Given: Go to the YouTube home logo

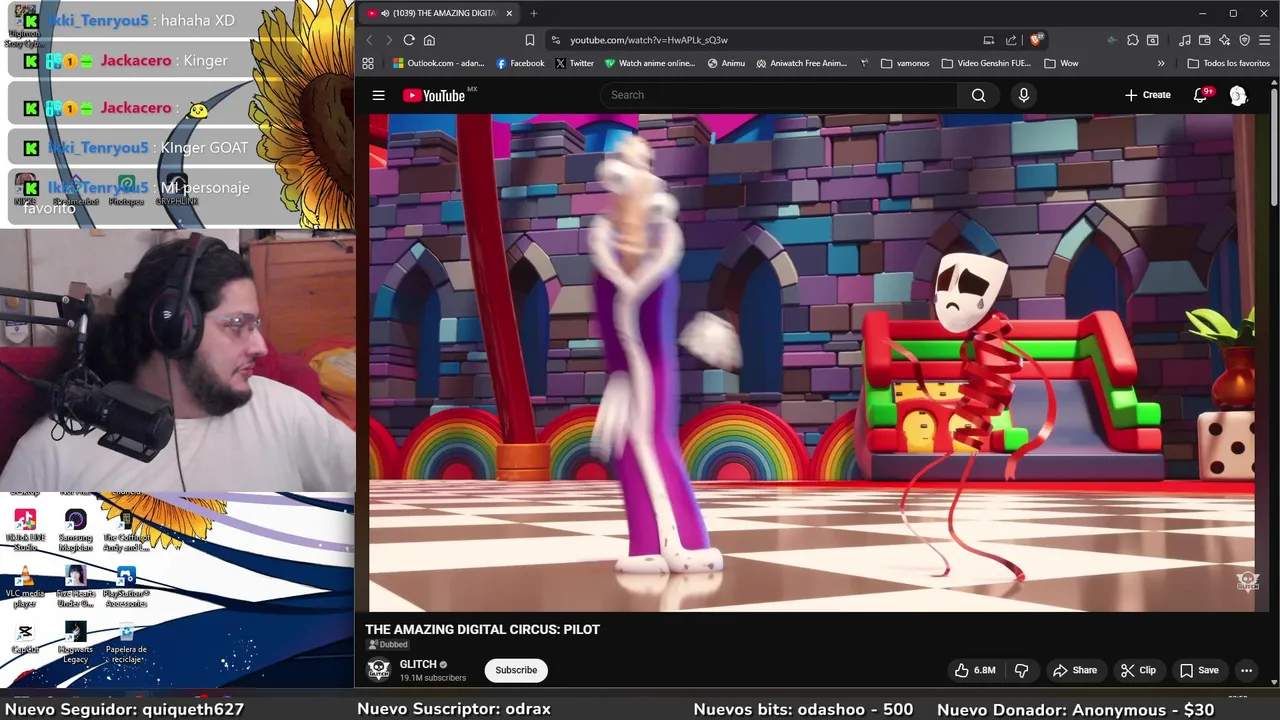Looking at the screenshot, I should tap(434, 95).
